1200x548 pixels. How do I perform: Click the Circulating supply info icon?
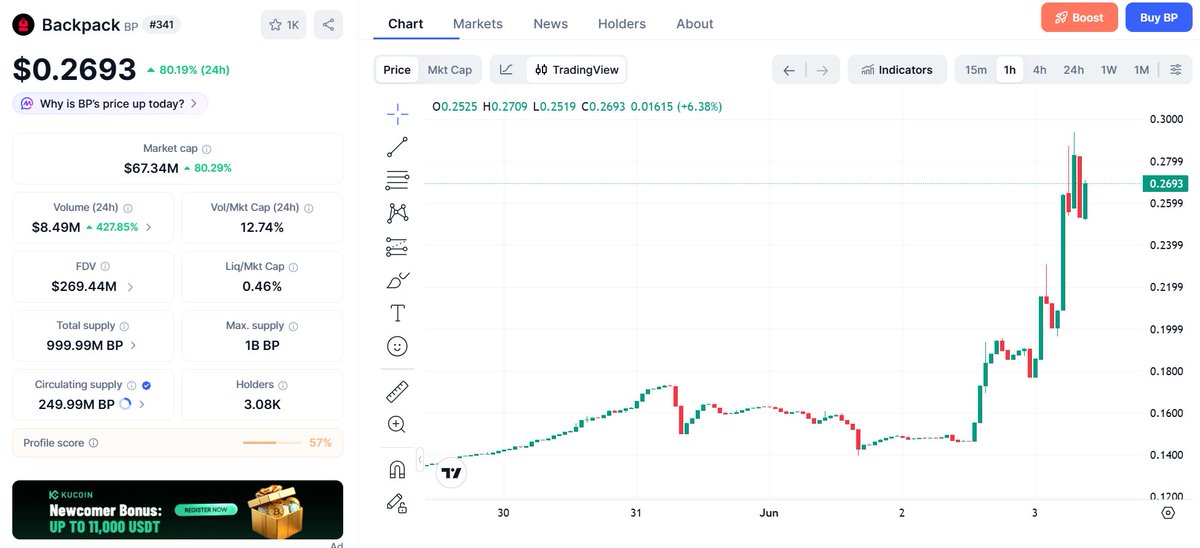(x=132, y=385)
